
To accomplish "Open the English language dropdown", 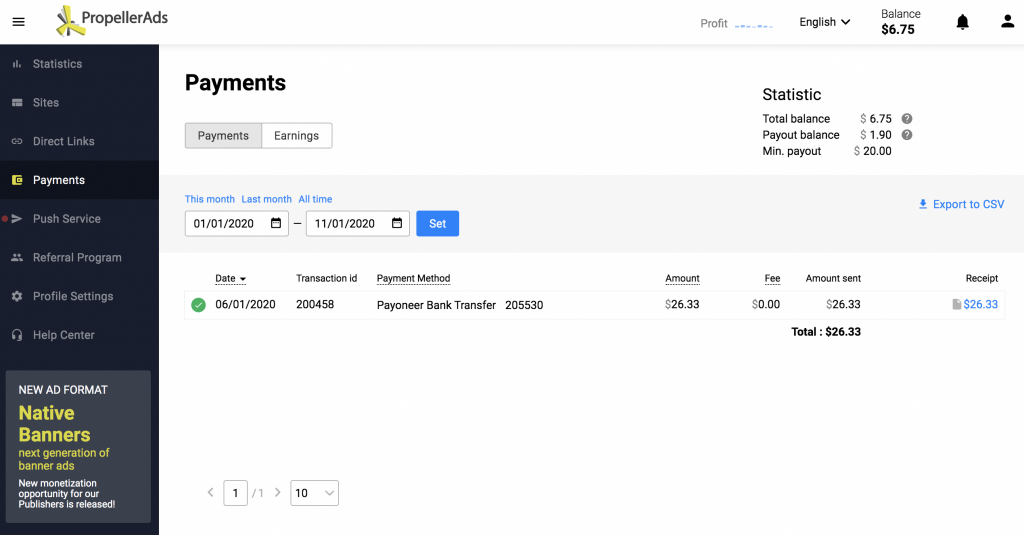I will click(x=825, y=22).
